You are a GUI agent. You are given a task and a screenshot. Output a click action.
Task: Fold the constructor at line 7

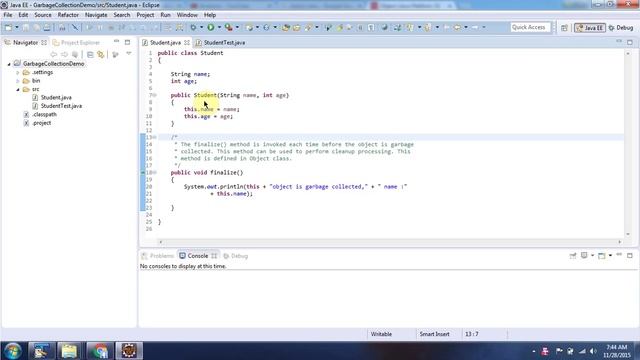(155, 95)
